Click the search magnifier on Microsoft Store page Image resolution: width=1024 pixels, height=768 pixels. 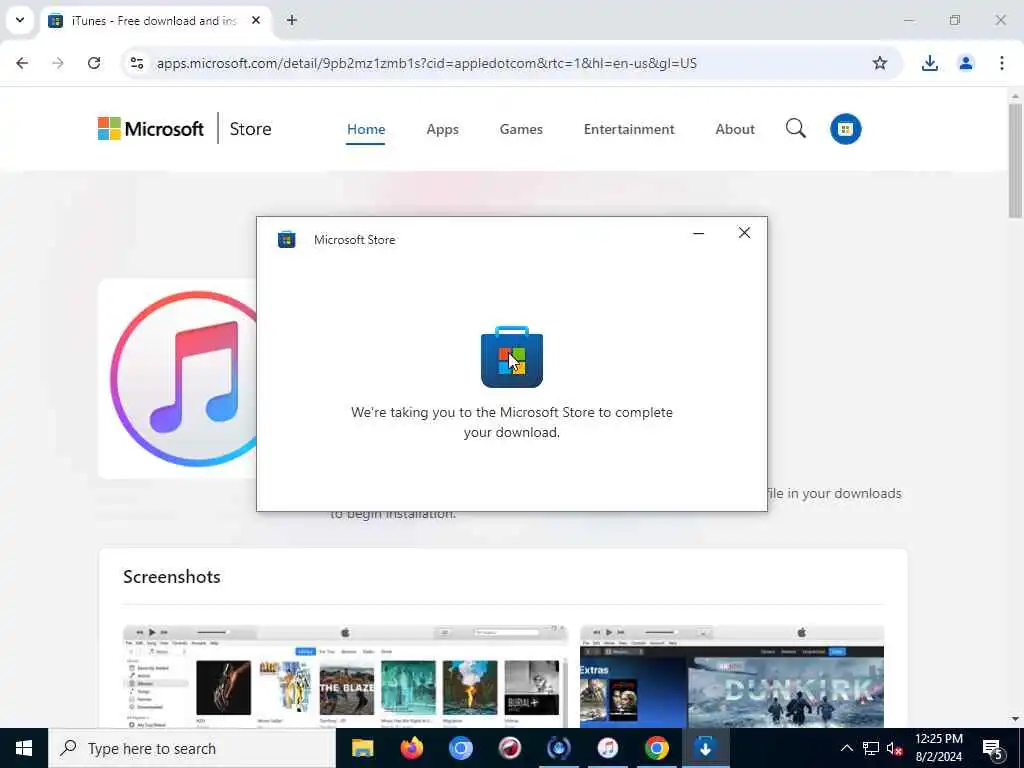point(795,129)
